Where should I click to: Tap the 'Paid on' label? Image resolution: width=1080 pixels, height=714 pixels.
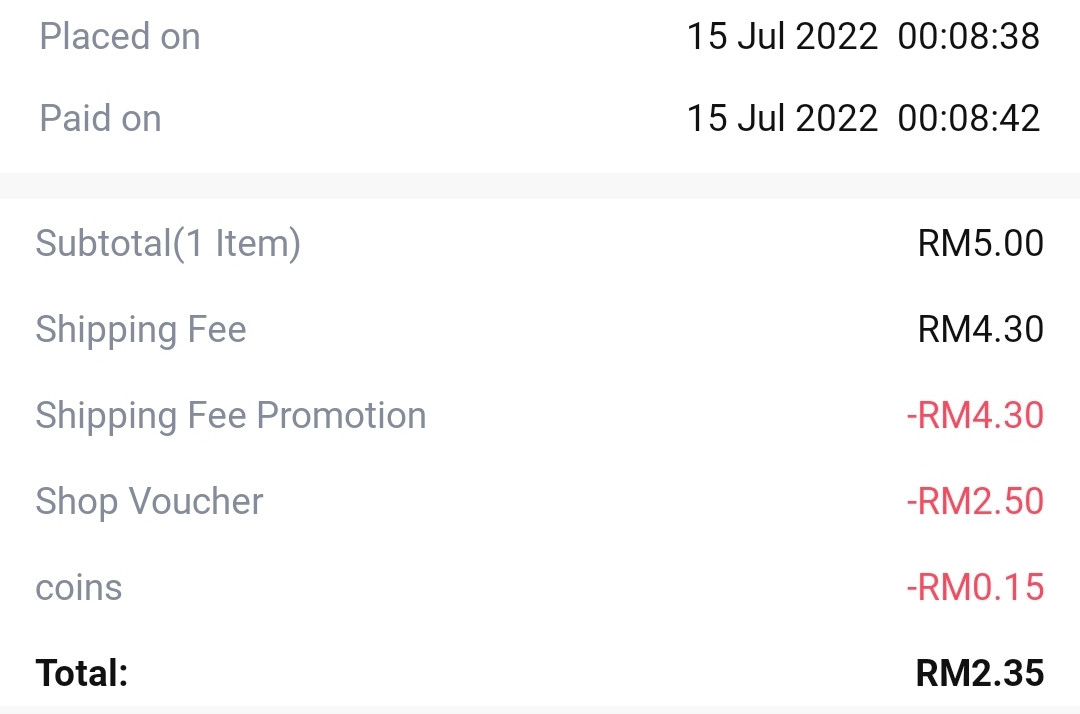pyautogui.click(x=101, y=118)
